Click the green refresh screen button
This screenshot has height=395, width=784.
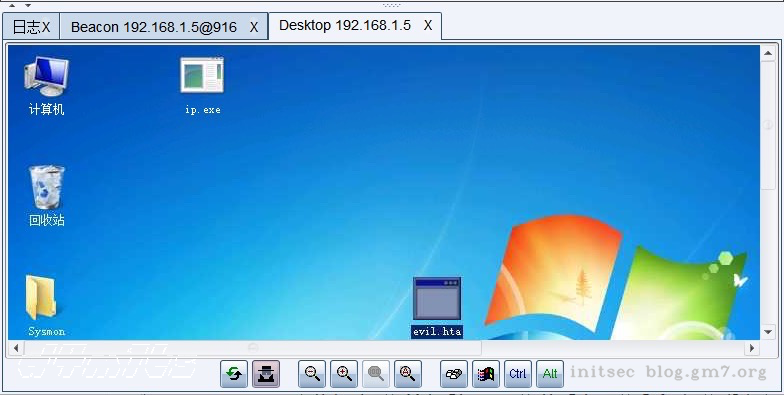coord(234,374)
